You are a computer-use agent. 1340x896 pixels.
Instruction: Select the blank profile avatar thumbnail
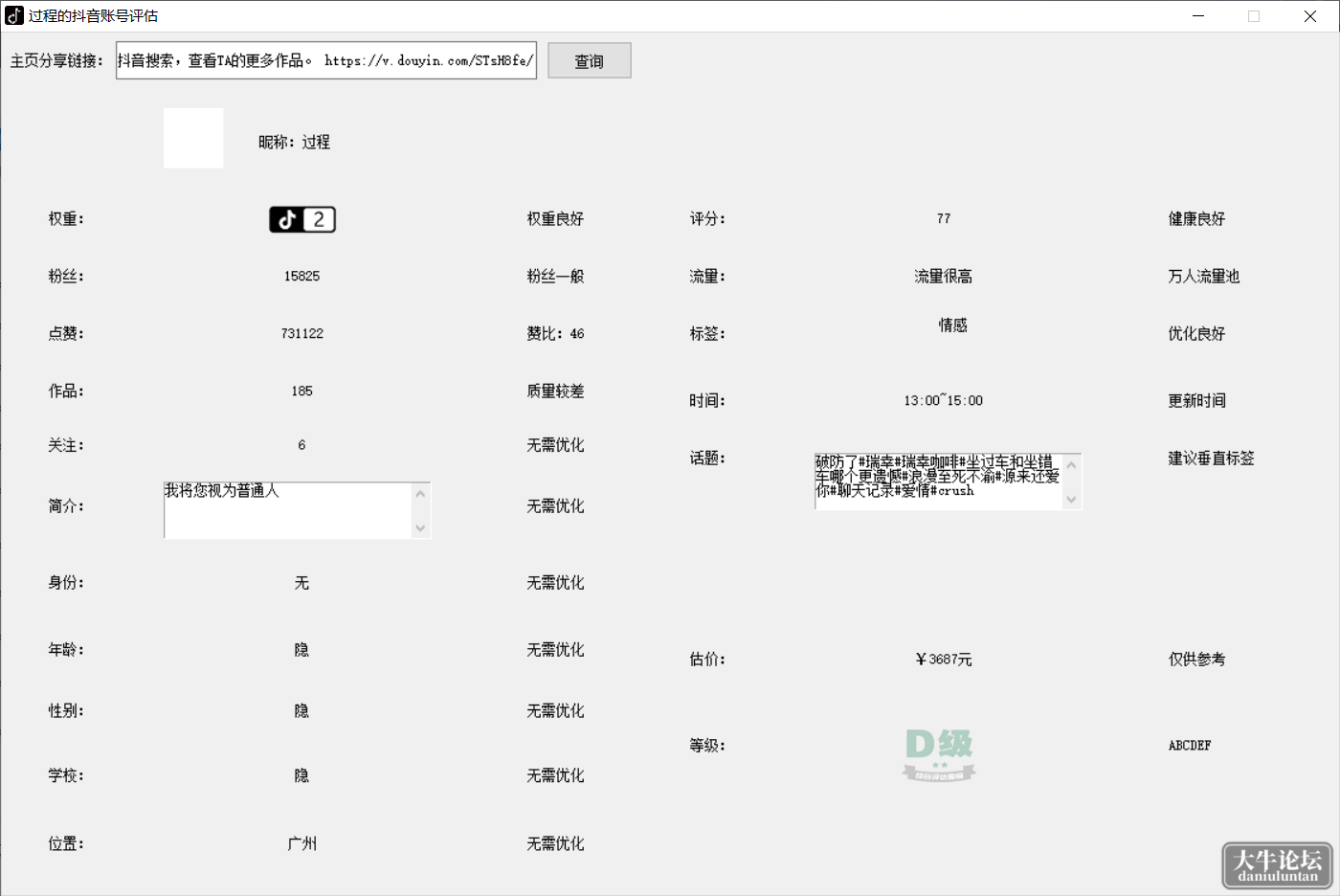193,138
